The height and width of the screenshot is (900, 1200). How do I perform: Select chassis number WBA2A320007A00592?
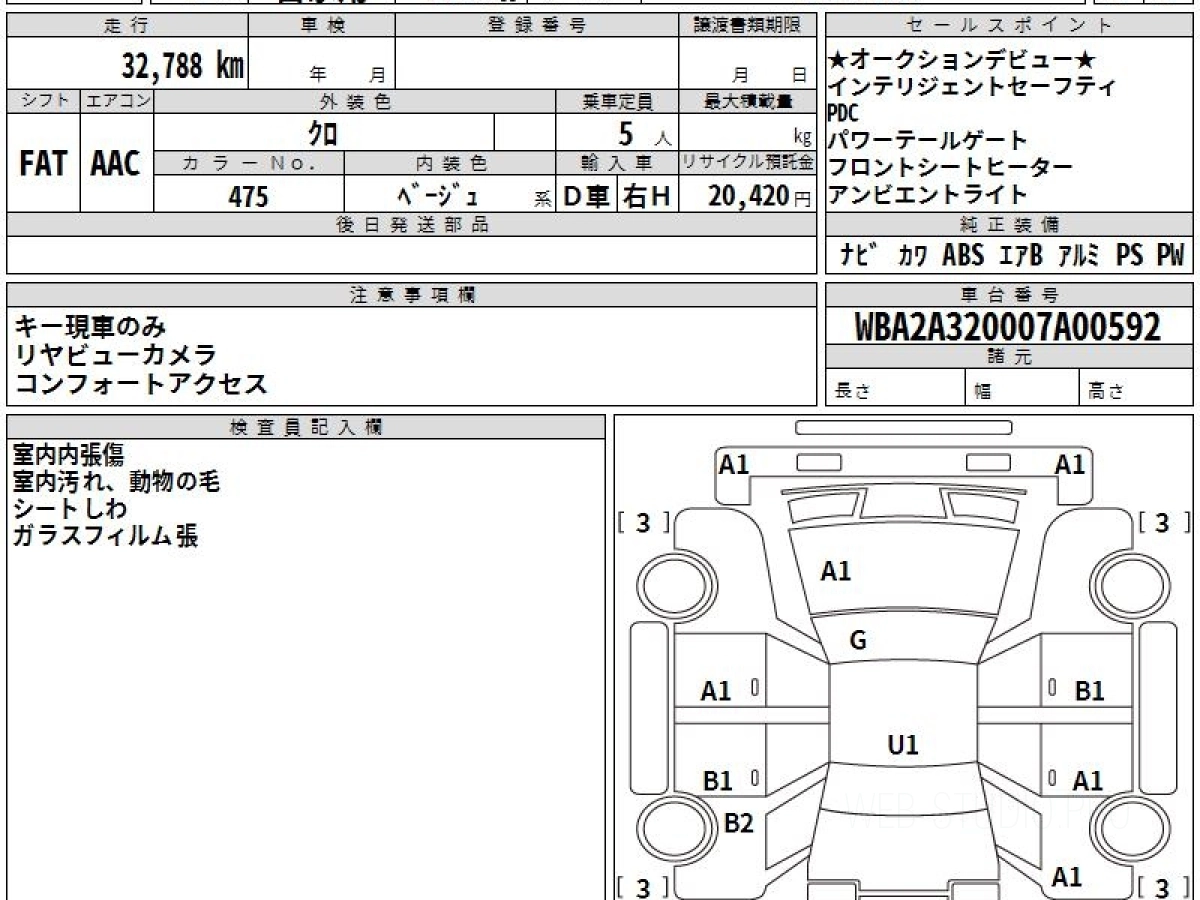[x=1008, y=326]
